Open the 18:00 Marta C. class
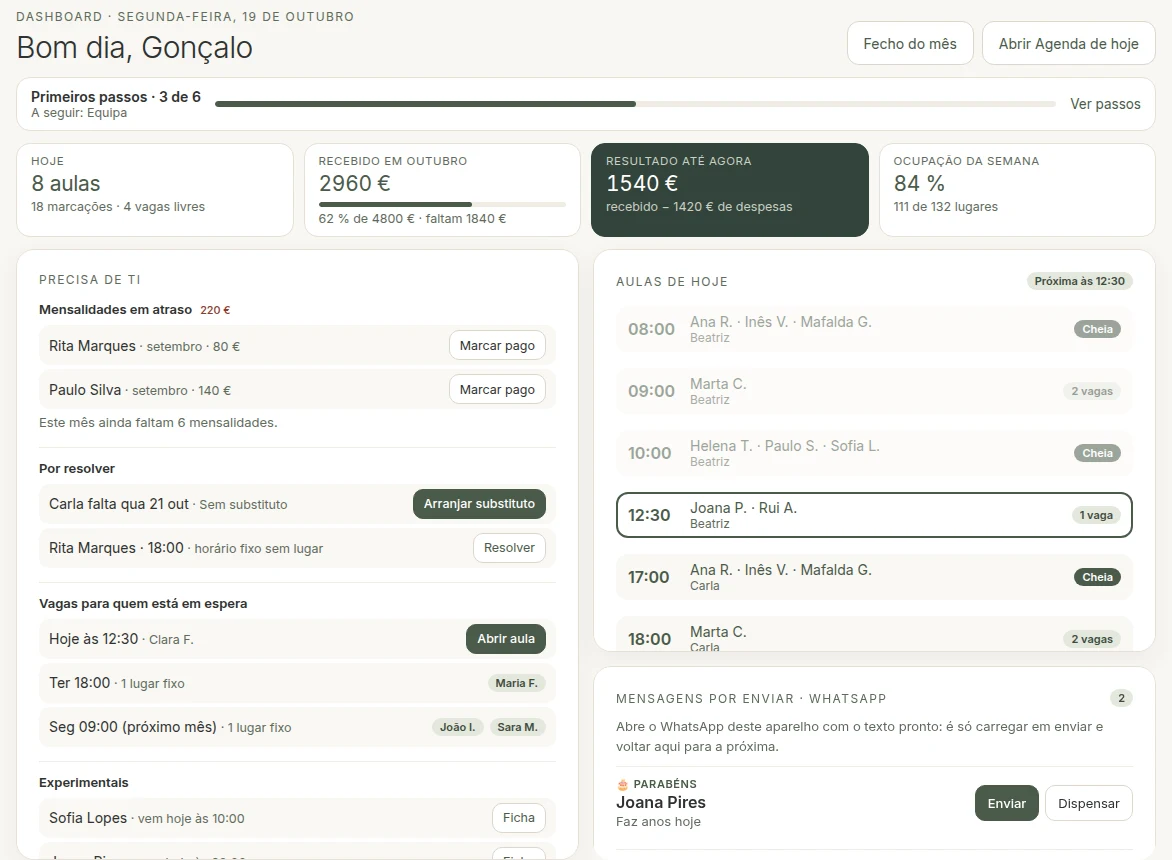1172x860 pixels. pyautogui.click(x=874, y=635)
